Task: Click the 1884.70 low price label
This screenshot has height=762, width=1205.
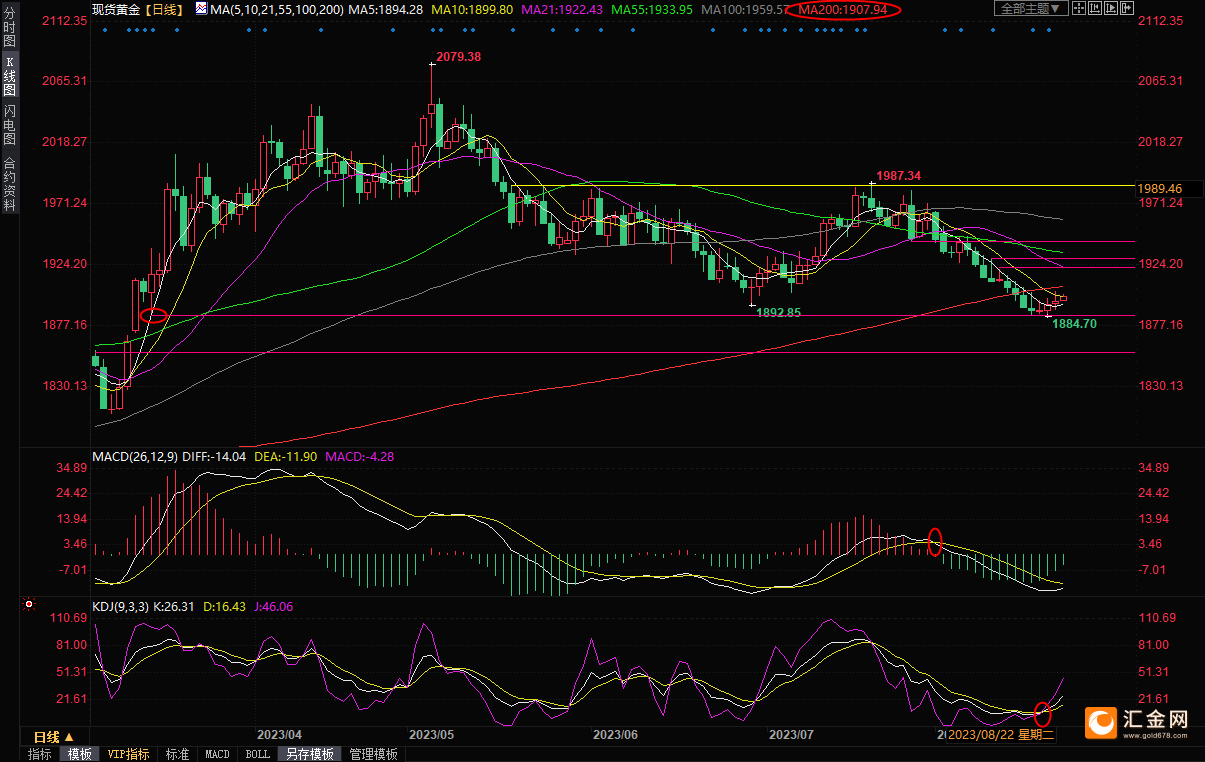Action: (1075, 323)
